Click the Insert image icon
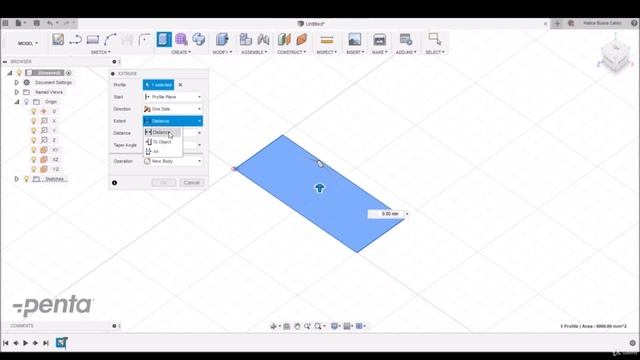Viewport: 640px width, 360px height. click(354, 40)
